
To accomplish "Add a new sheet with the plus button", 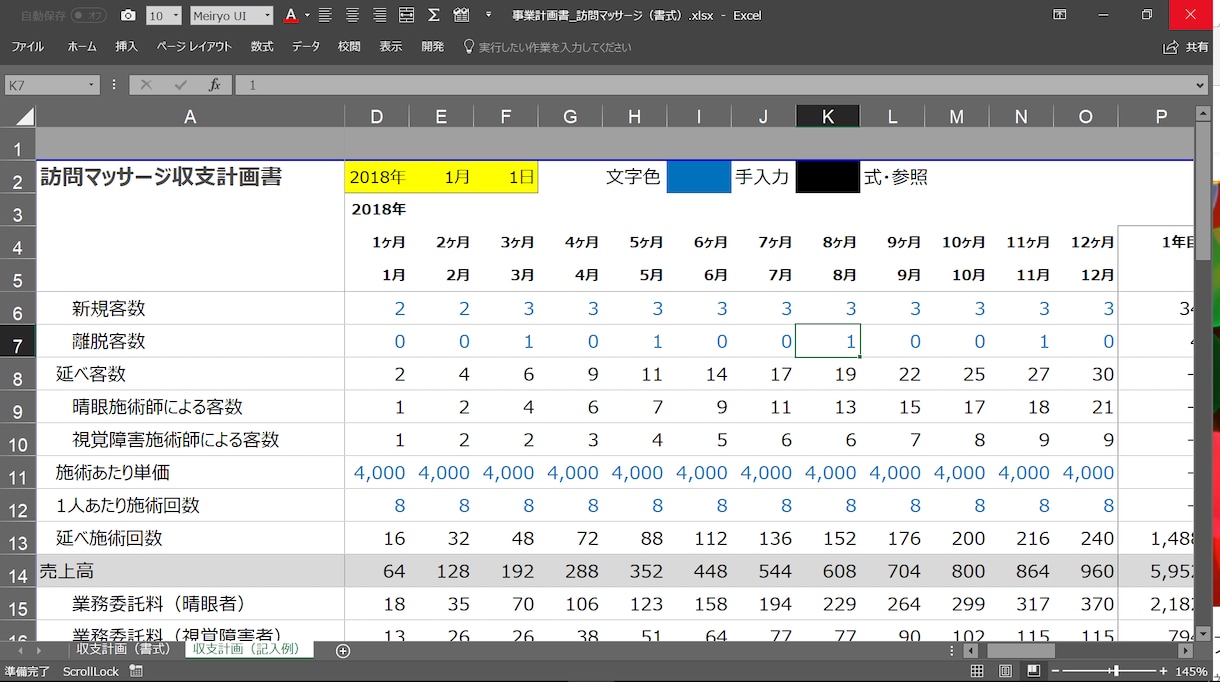I will [343, 651].
